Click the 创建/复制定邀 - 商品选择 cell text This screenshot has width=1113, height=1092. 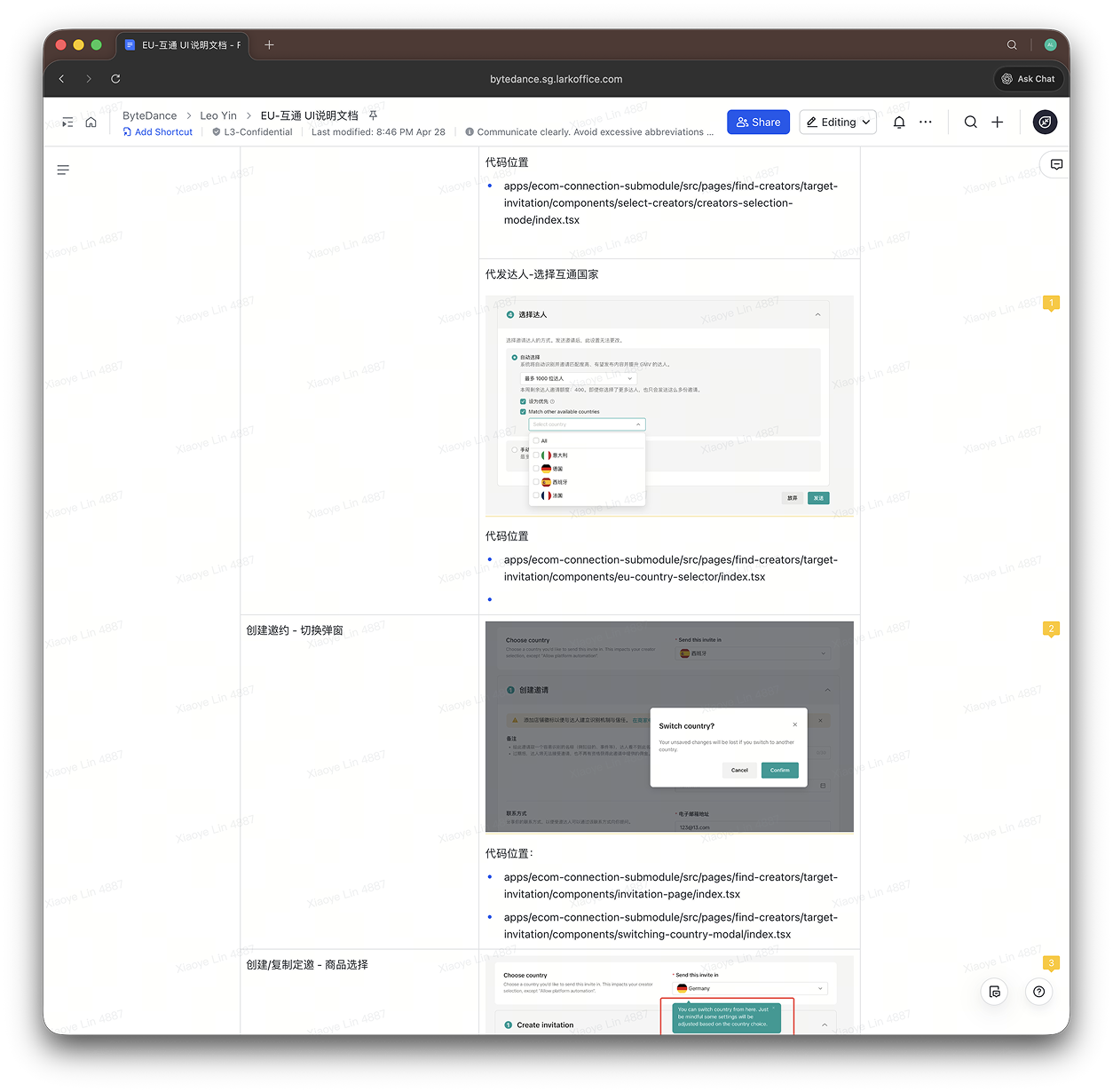(307, 965)
